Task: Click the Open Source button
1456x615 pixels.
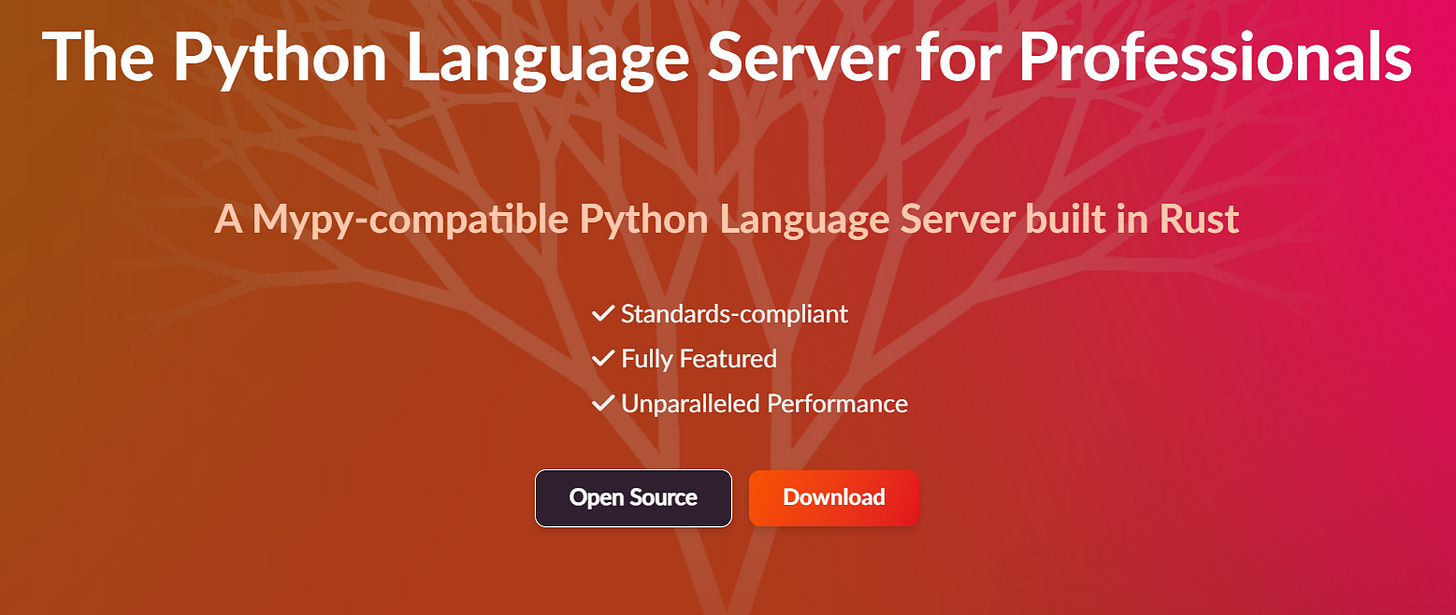Action: click(633, 498)
